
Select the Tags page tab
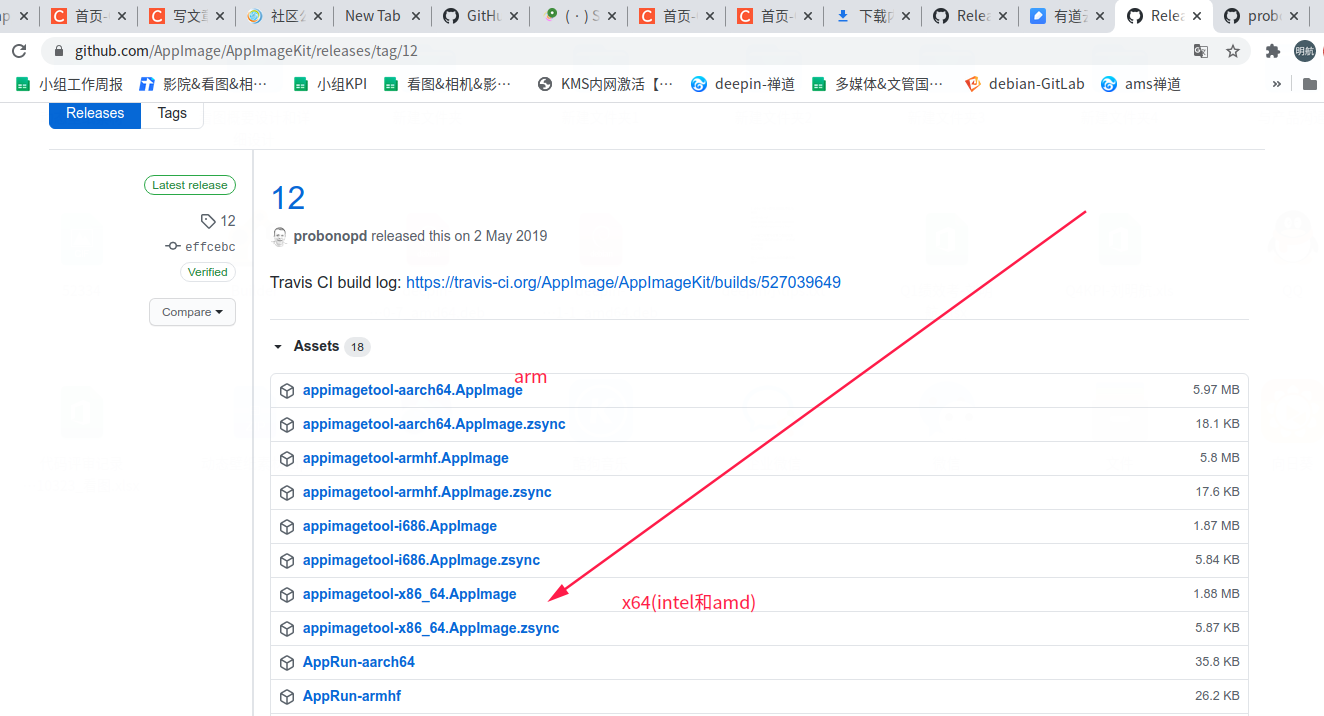(x=172, y=113)
